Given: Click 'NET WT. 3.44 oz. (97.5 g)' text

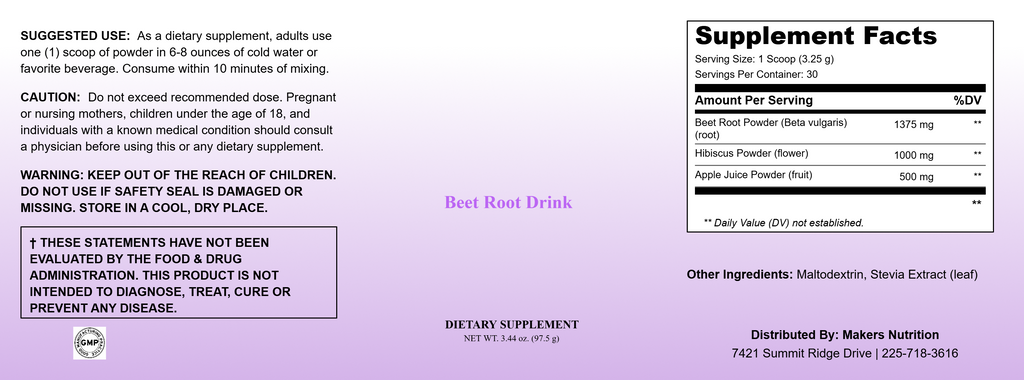Looking at the screenshot, I should pyautogui.click(x=512, y=338).
